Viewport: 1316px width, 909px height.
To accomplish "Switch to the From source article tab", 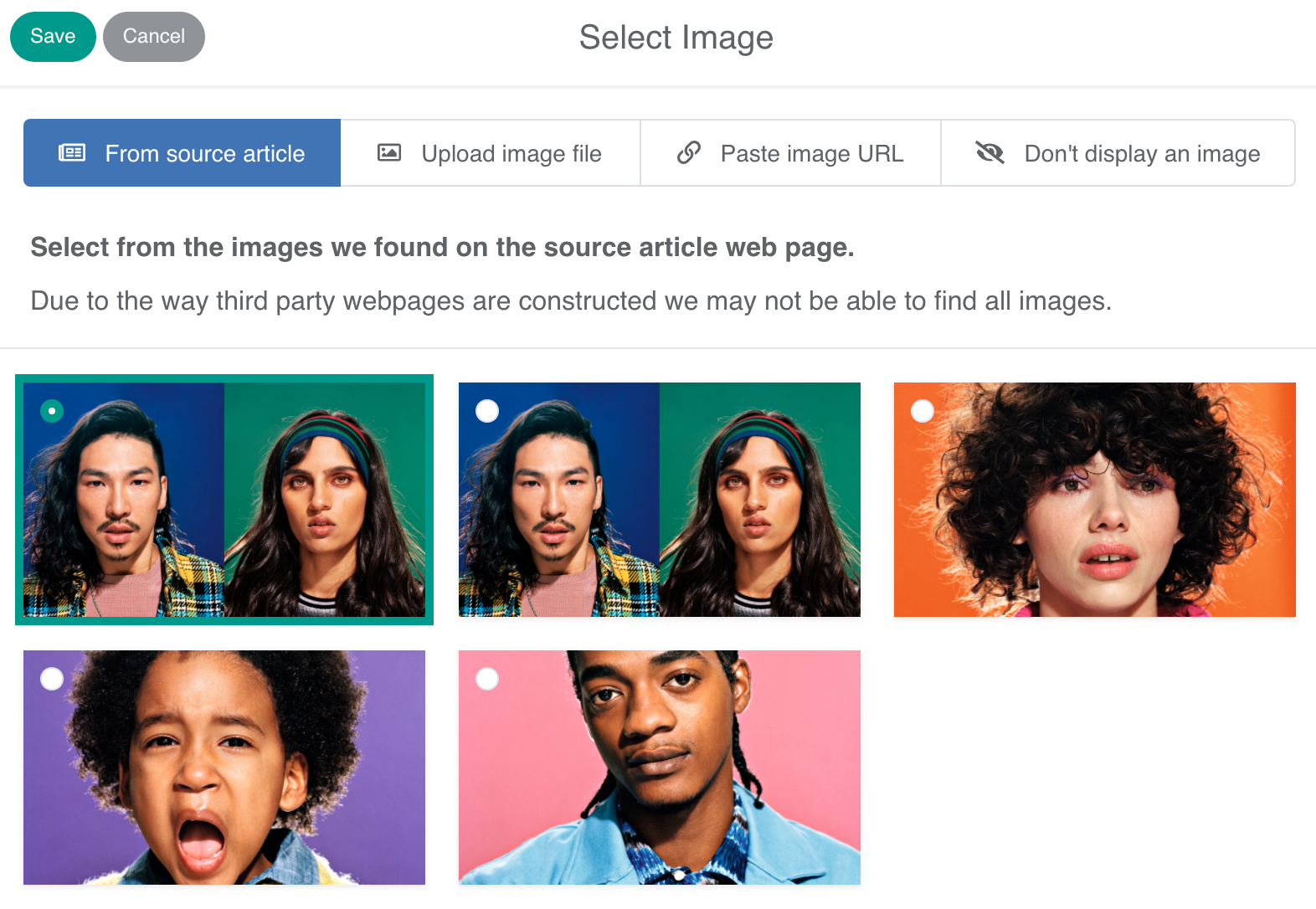I will 204,153.
